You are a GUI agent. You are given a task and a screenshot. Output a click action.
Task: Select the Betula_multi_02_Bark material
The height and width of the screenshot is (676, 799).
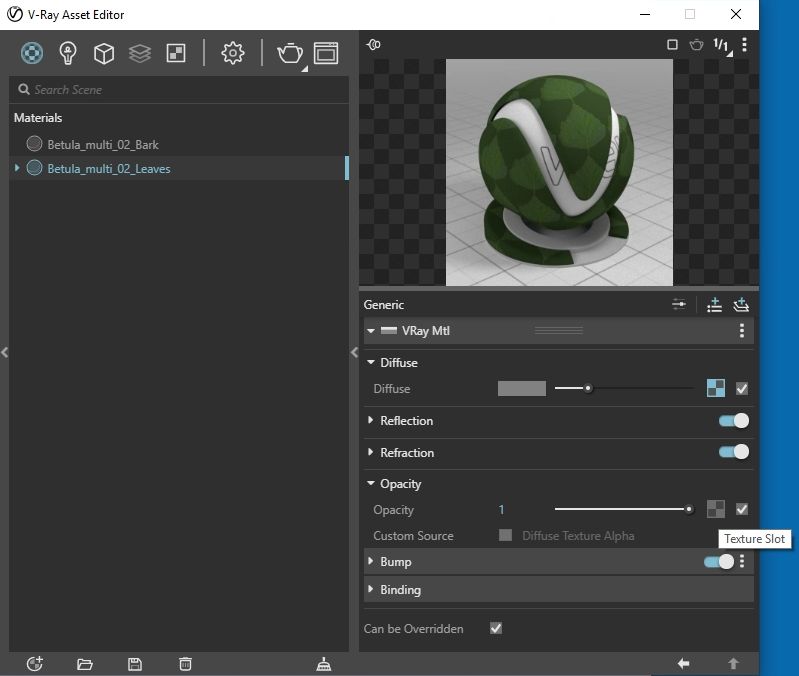click(103, 144)
